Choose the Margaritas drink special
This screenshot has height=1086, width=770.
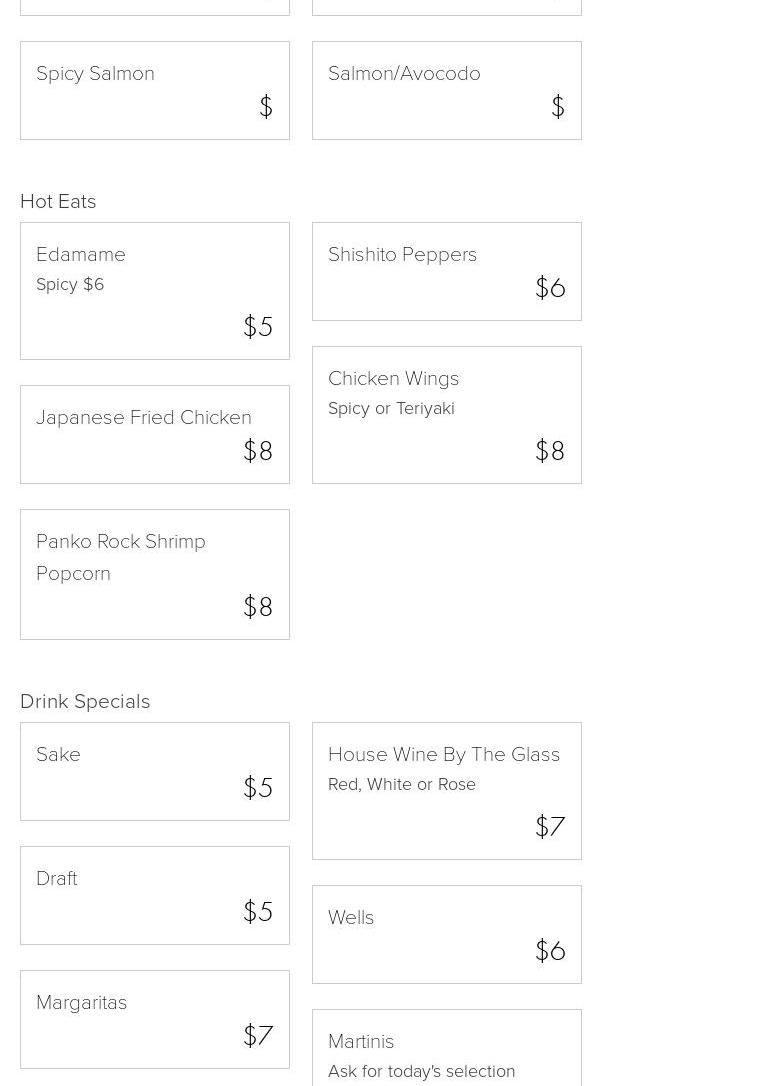(155, 1019)
